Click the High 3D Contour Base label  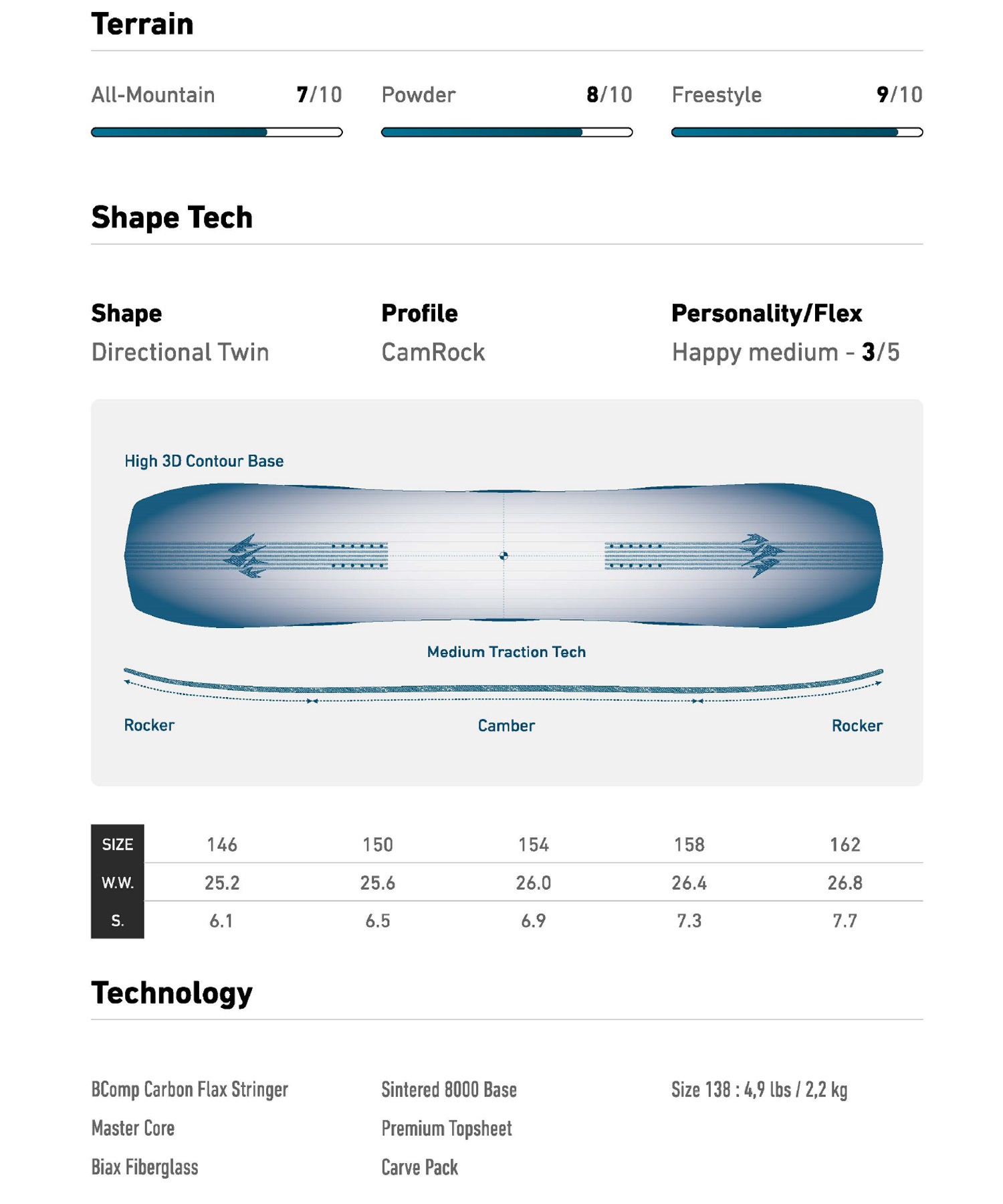(204, 461)
